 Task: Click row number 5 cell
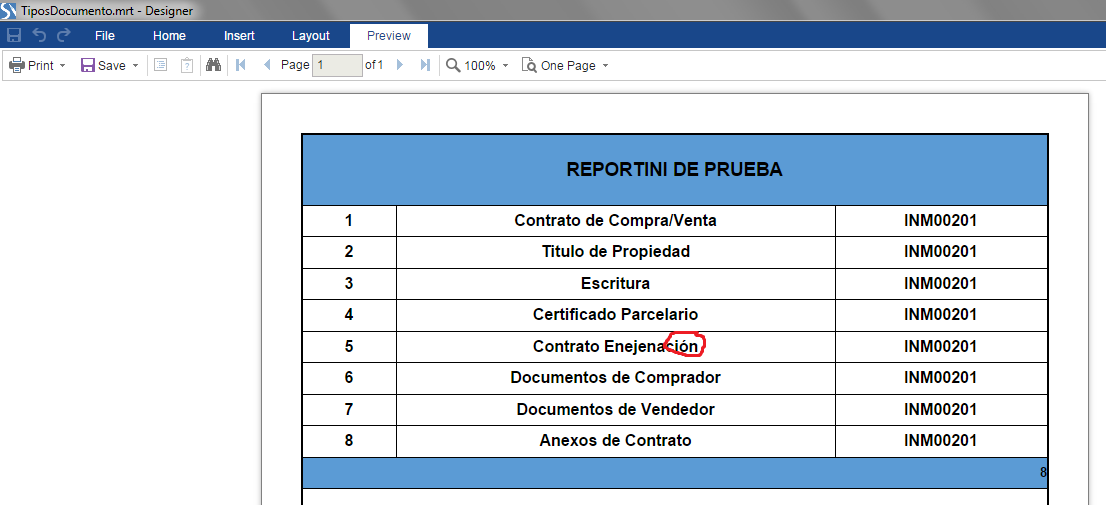(349, 346)
